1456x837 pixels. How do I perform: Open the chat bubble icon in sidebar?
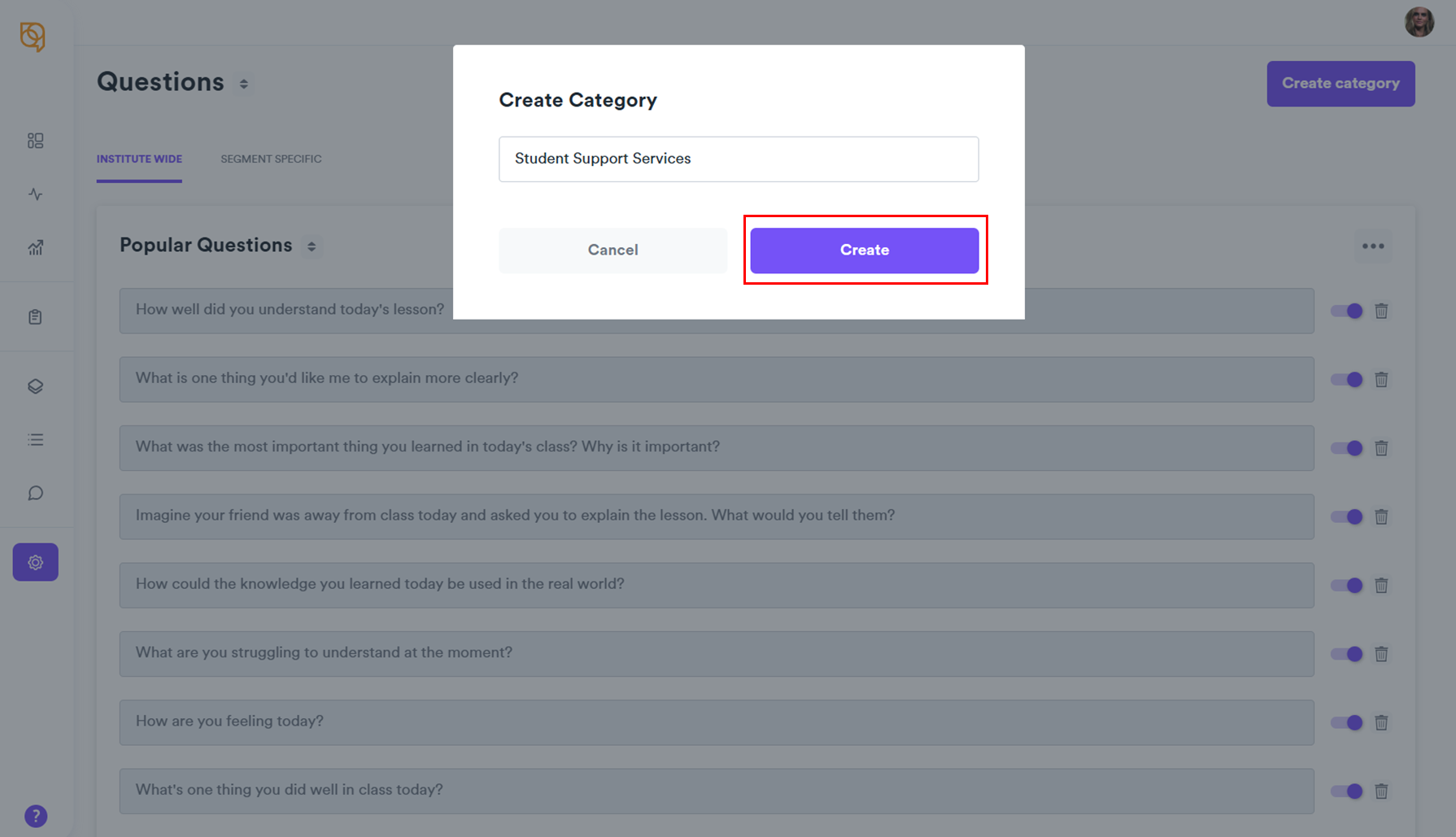pos(35,493)
